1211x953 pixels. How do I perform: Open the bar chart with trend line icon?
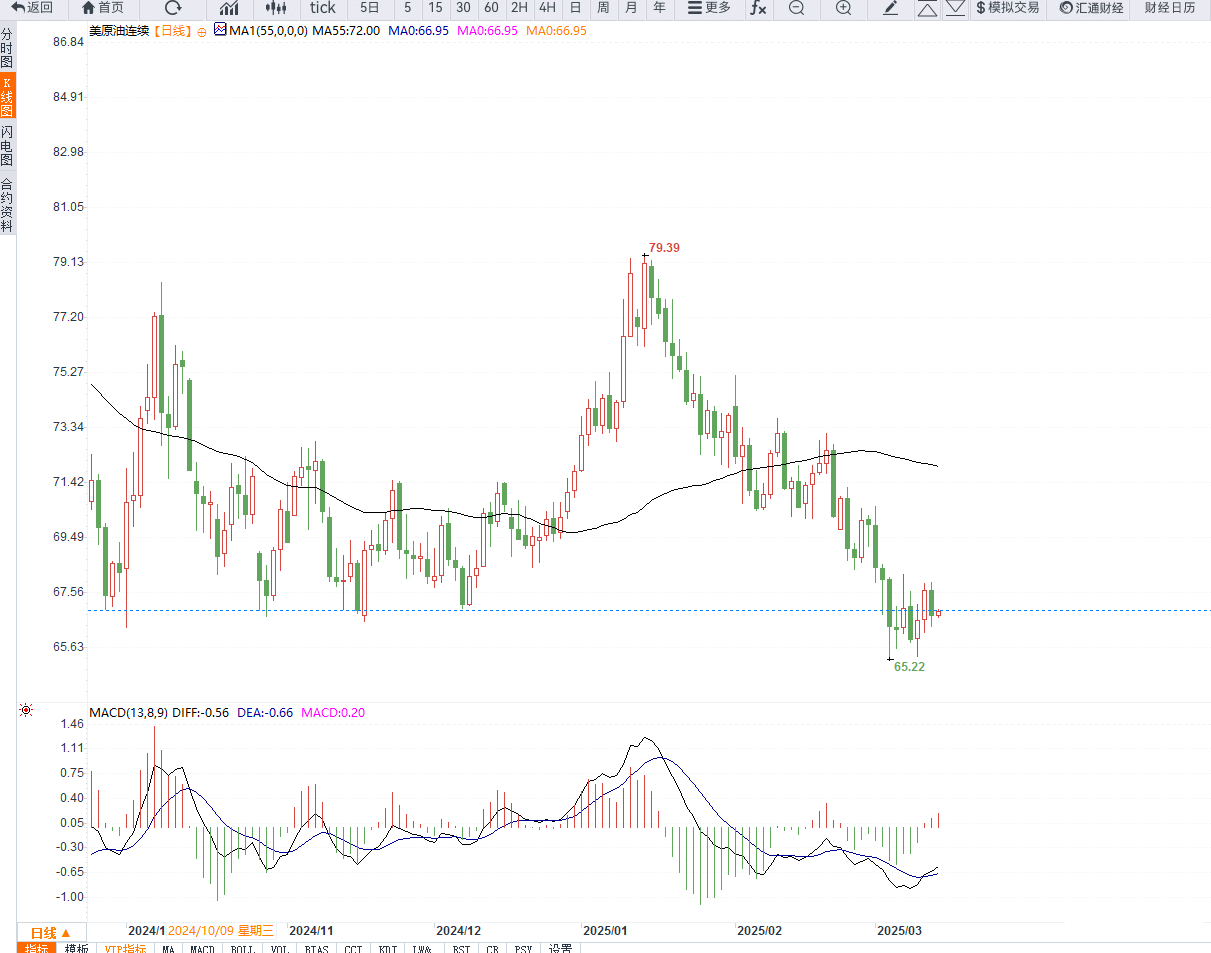coord(229,8)
